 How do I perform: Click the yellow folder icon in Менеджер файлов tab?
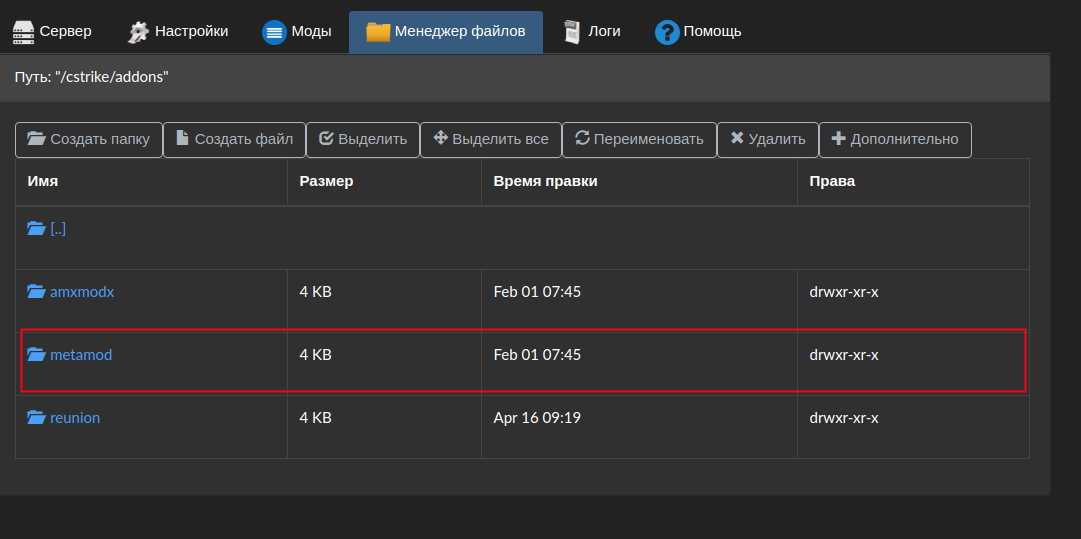click(378, 32)
